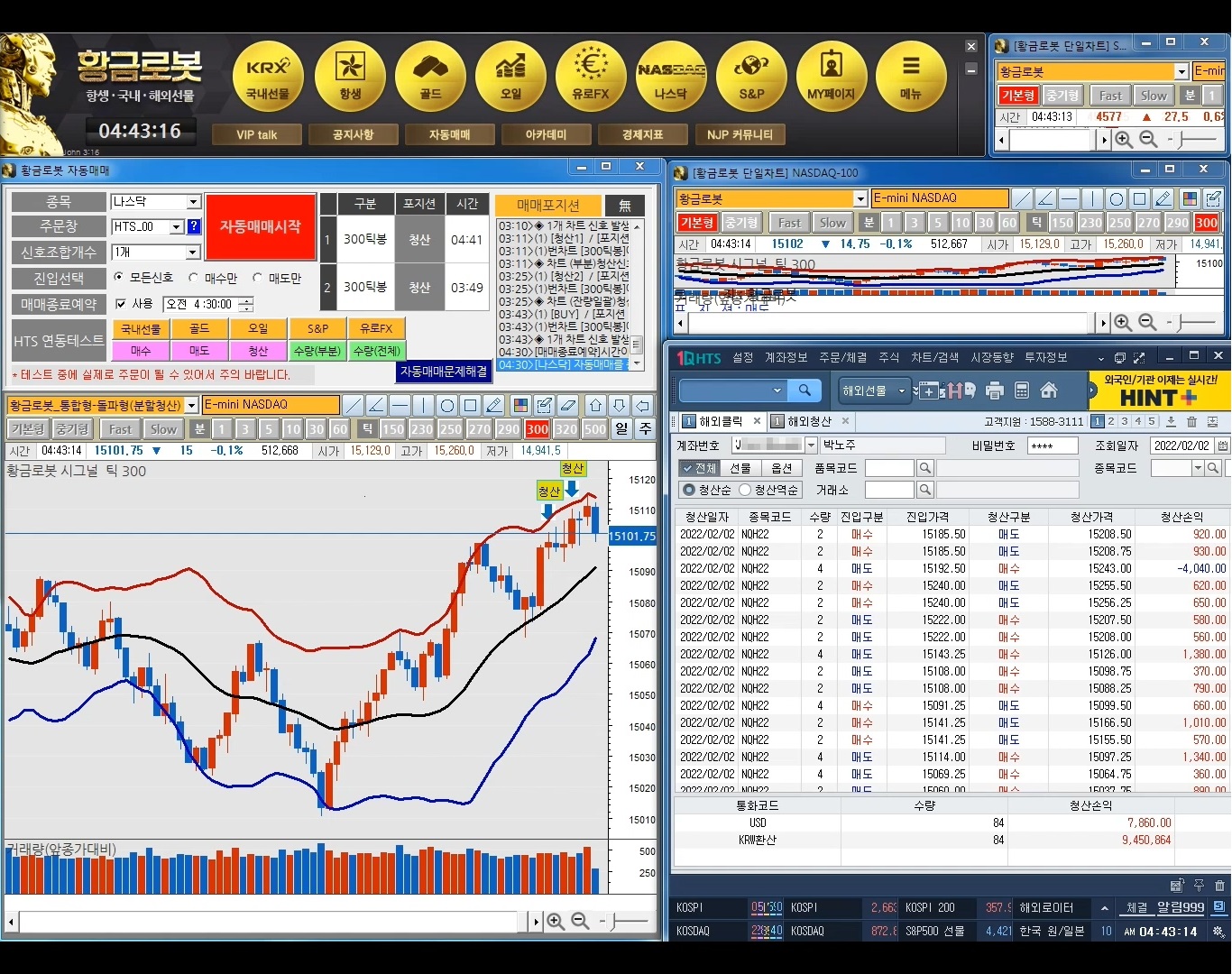Image resolution: width=1232 pixels, height=974 pixels.
Task: Open the NASDAQ 나스닥 gold button
Action: pos(671,77)
